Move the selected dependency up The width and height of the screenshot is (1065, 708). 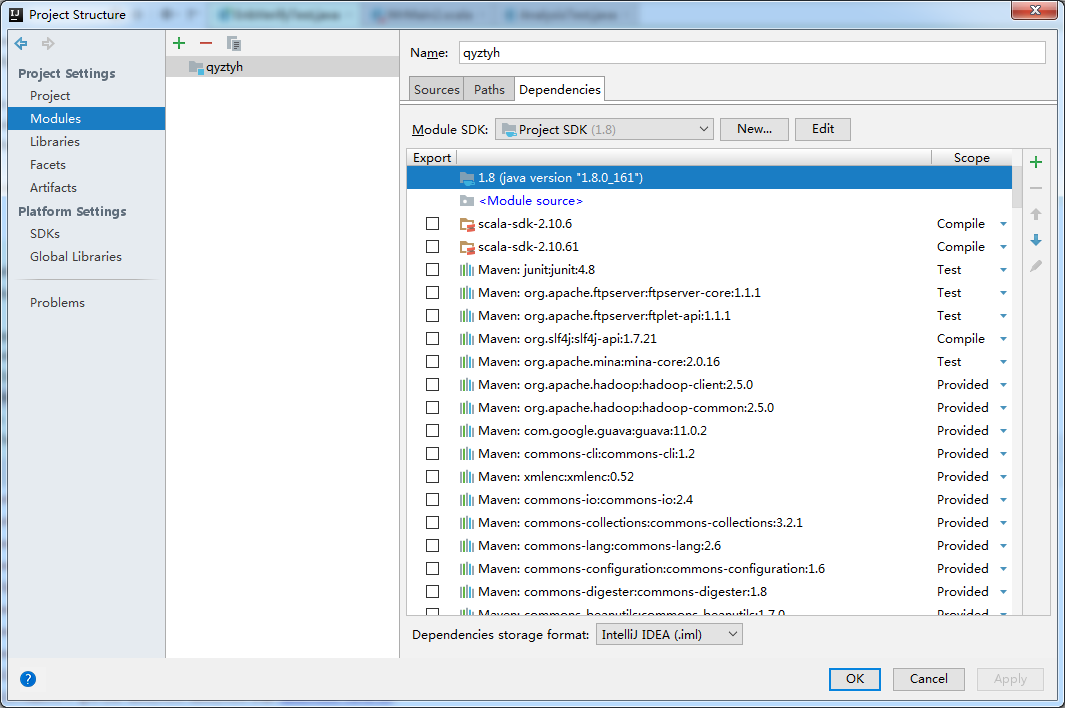pos(1036,214)
